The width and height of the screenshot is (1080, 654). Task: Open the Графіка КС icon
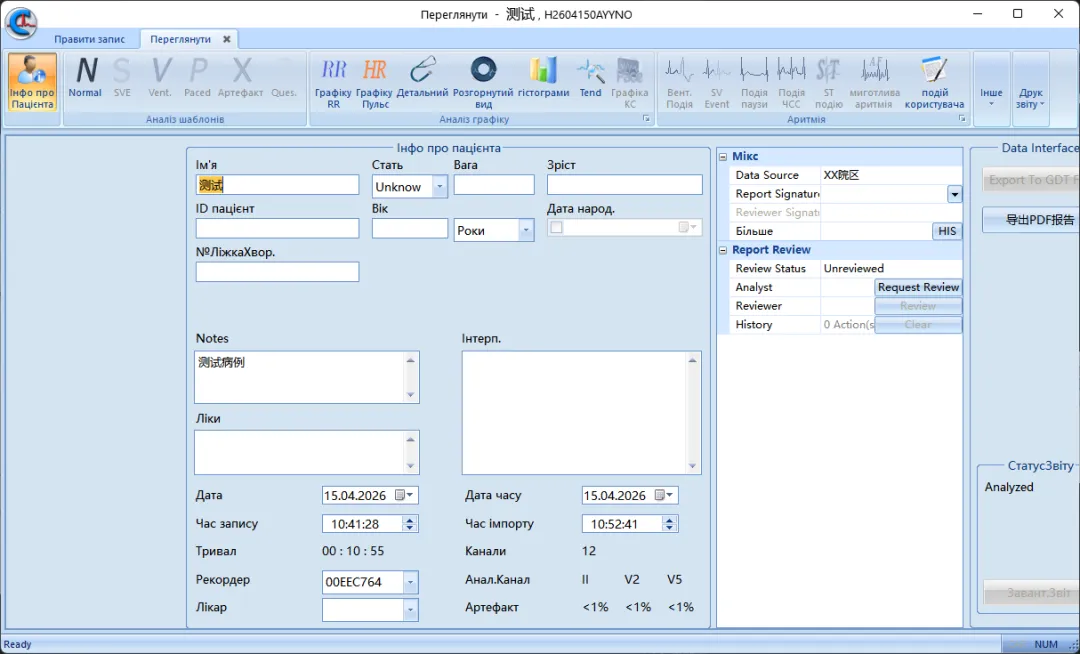tap(630, 82)
